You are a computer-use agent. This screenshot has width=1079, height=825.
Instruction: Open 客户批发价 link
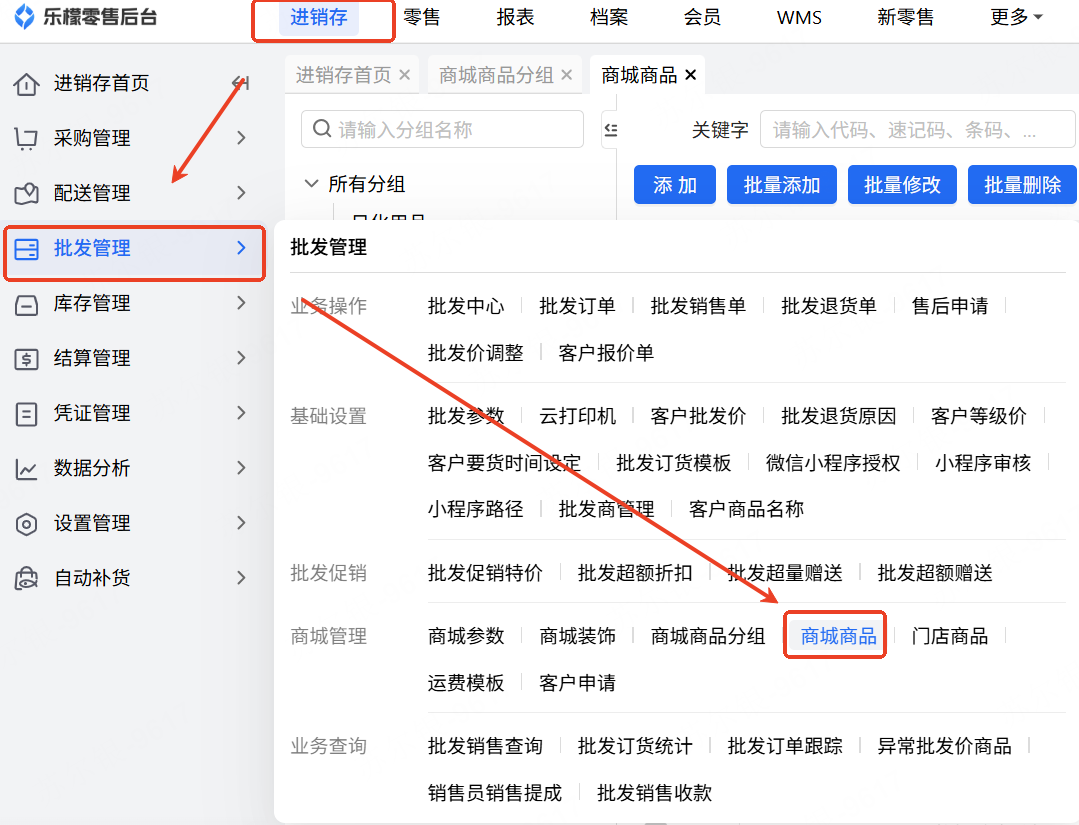pos(698,416)
